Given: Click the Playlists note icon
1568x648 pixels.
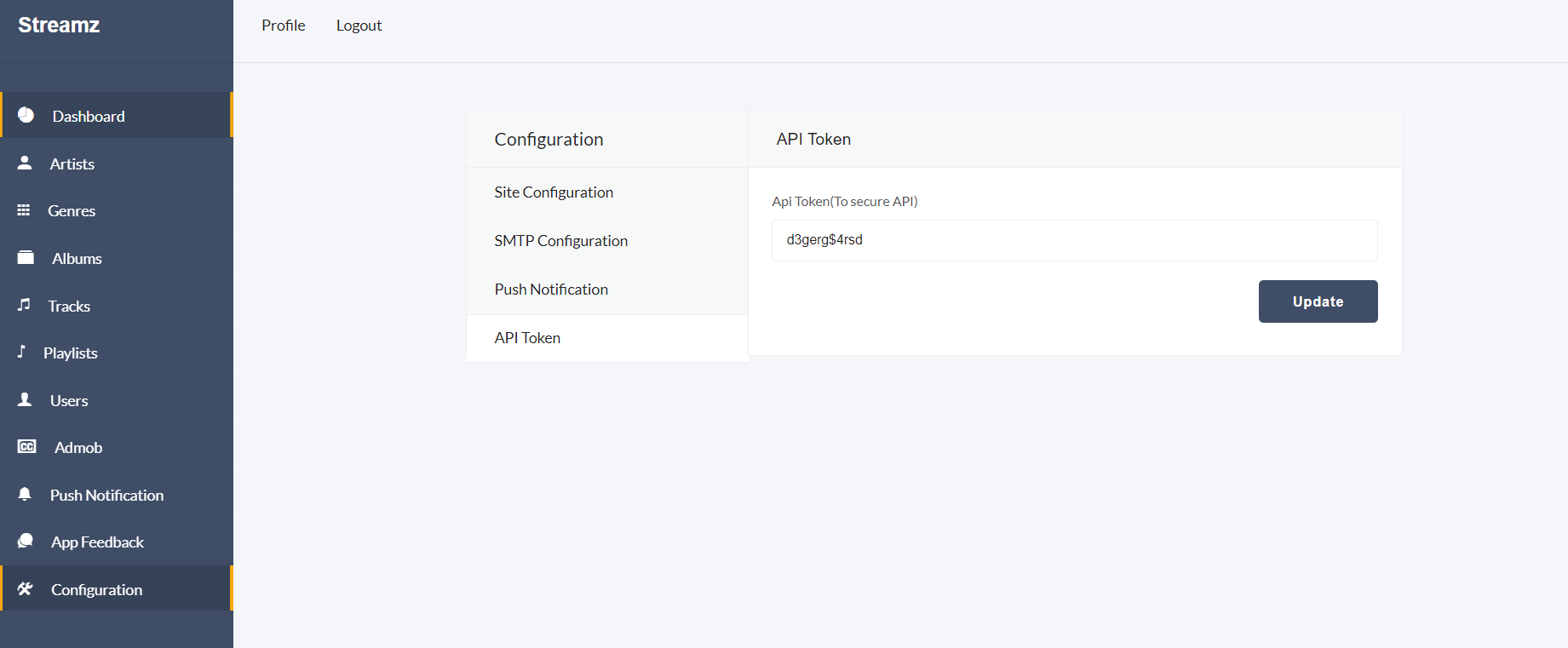Looking at the screenshot, I should 21,352.
